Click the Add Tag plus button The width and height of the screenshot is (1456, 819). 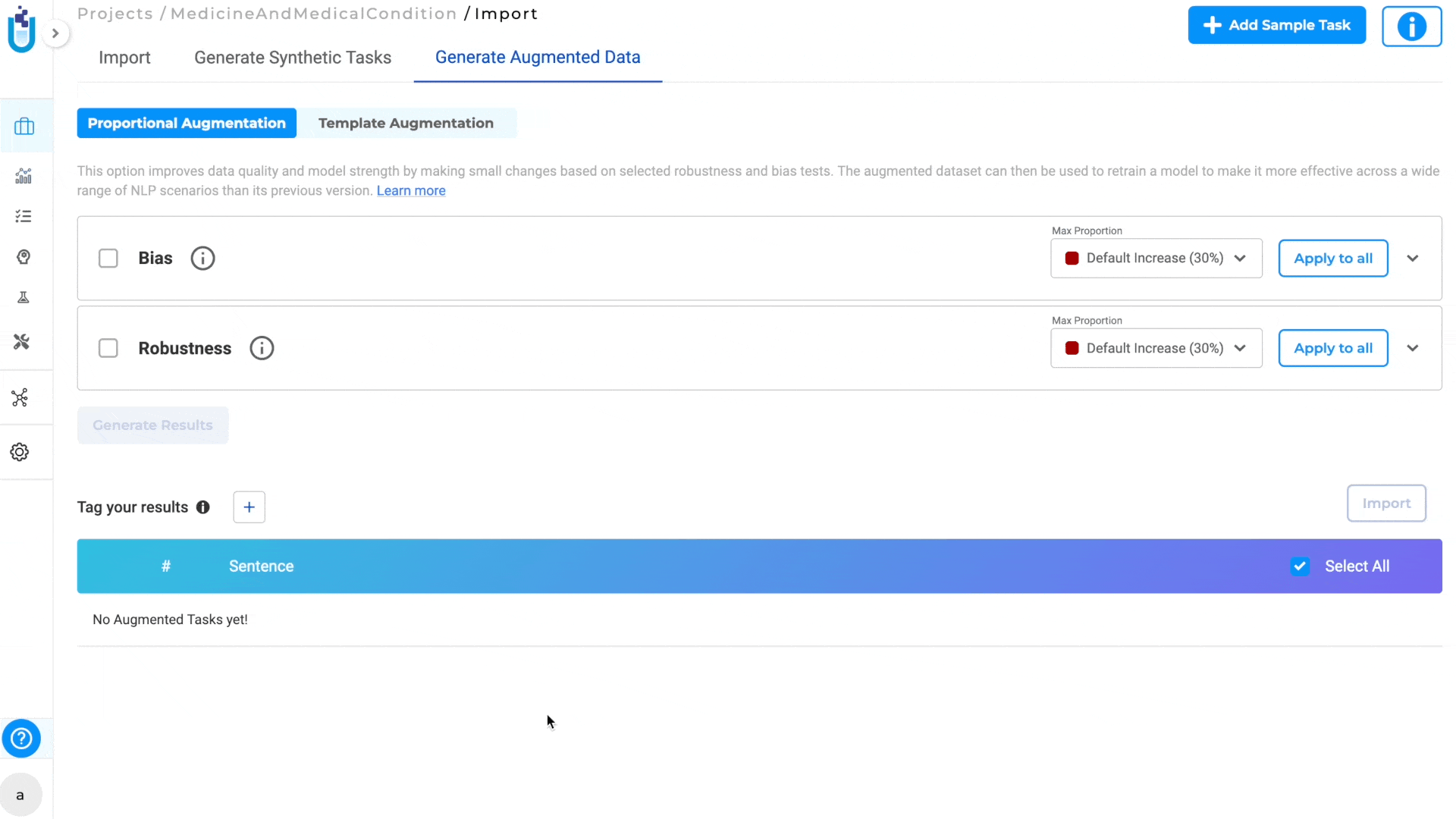click(248, 507)
